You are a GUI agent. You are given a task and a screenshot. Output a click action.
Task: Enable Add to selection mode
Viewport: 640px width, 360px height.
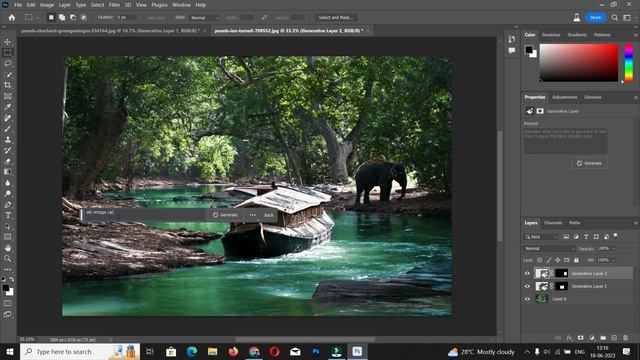coord(62,18)
